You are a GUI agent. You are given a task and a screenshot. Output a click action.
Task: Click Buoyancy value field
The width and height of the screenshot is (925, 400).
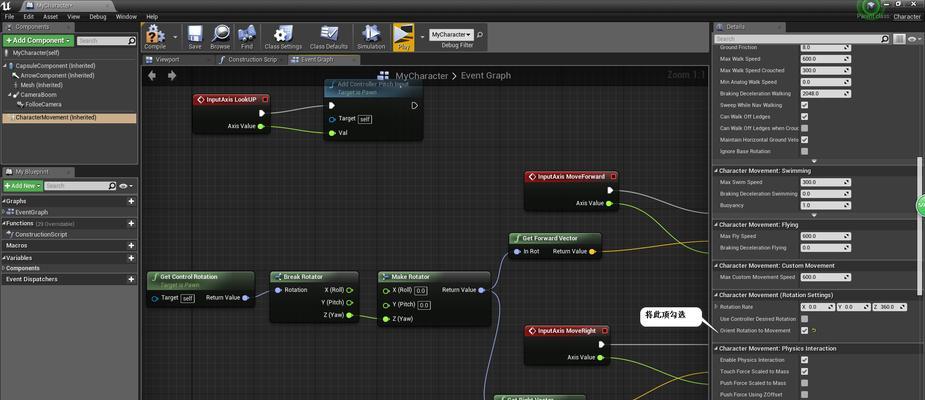coord(825,205)
